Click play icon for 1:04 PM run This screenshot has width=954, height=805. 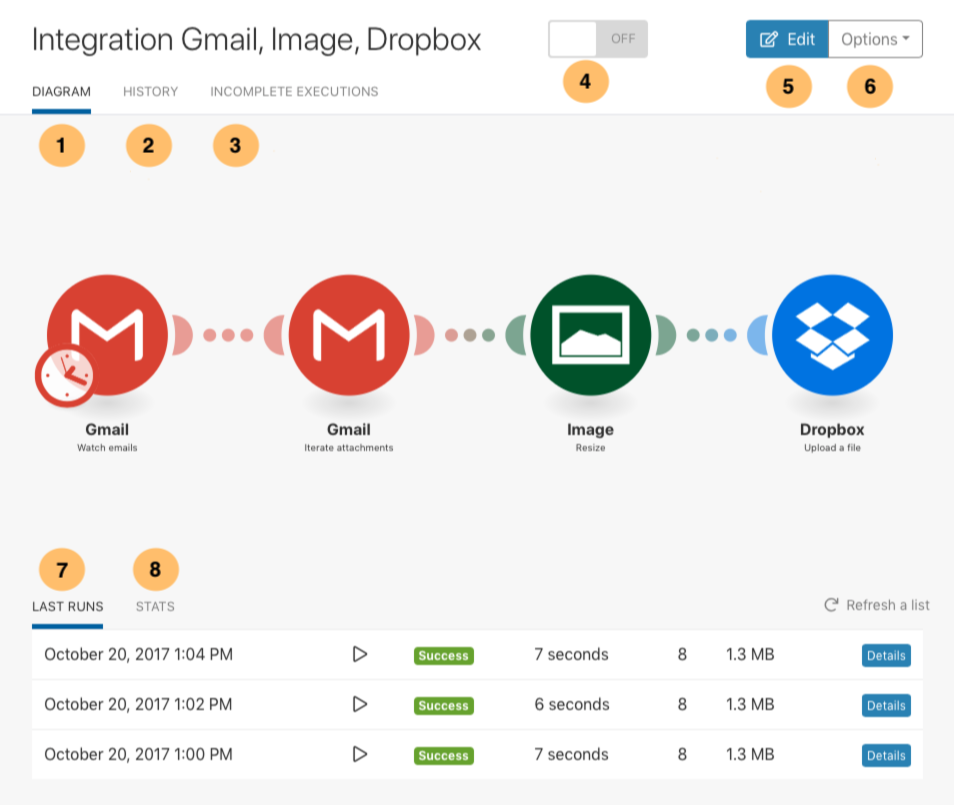[x=360, y=654]
